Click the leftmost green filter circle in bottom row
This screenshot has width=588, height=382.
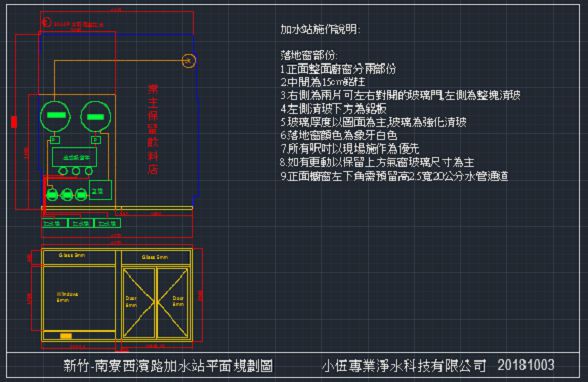click(x=52, y=194)
